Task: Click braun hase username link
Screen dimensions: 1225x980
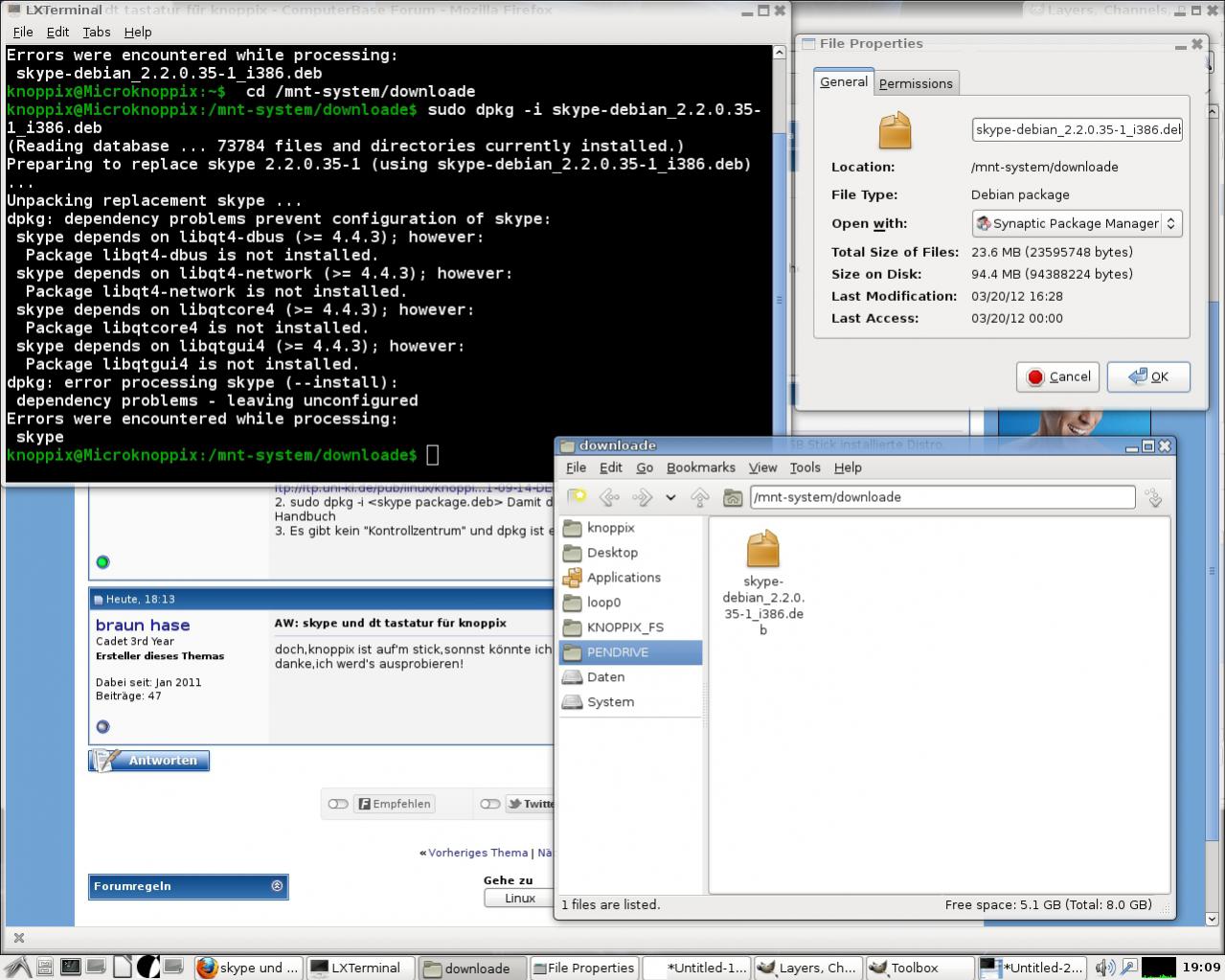Action: pos(143,625)
